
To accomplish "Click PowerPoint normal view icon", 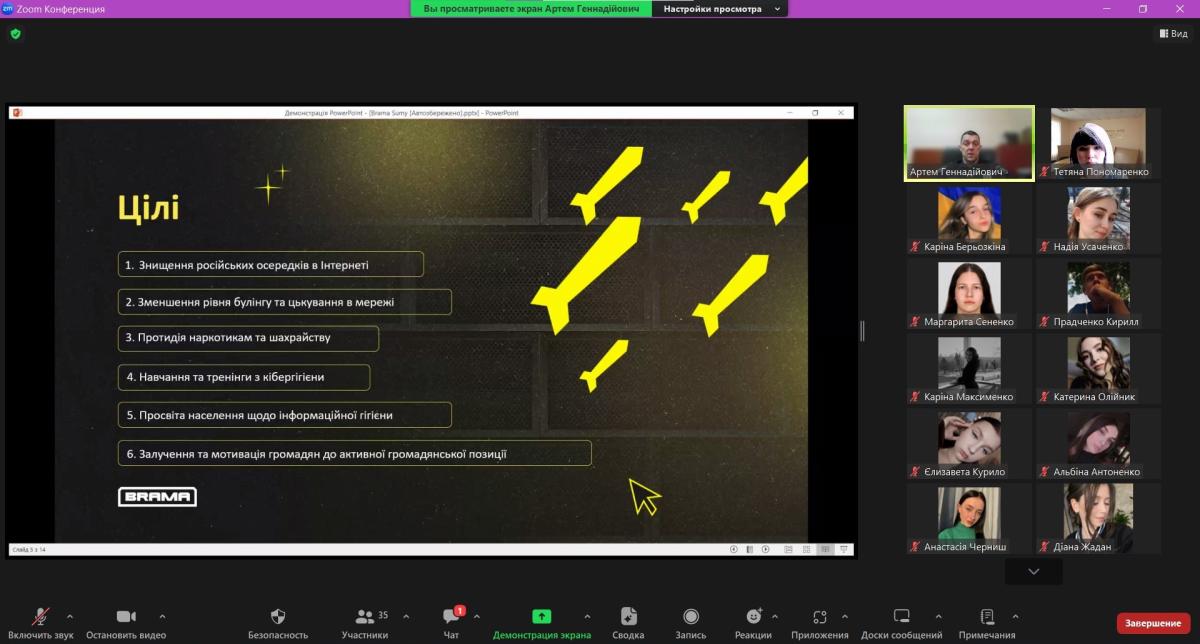I will click(788, 549).
